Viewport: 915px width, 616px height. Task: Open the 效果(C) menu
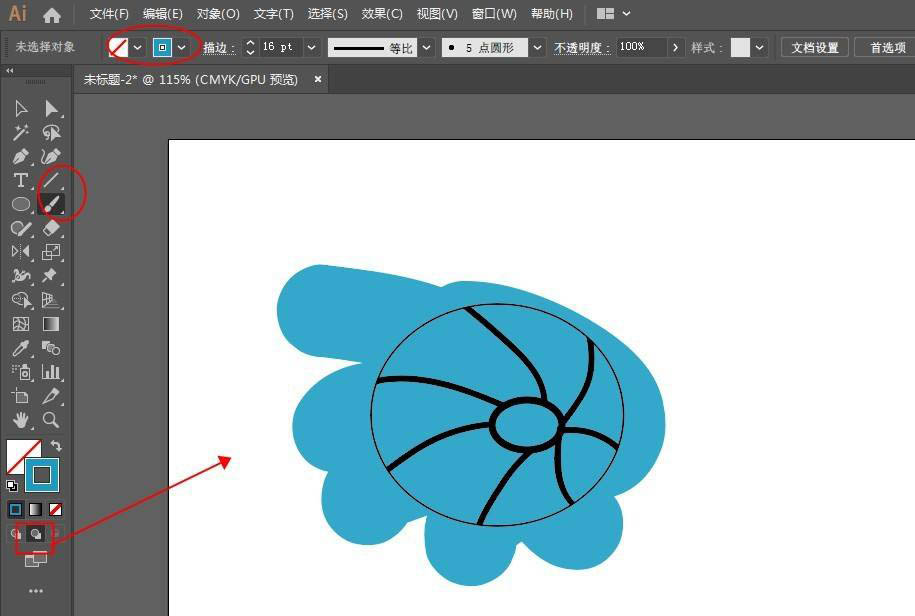point(382,13)
